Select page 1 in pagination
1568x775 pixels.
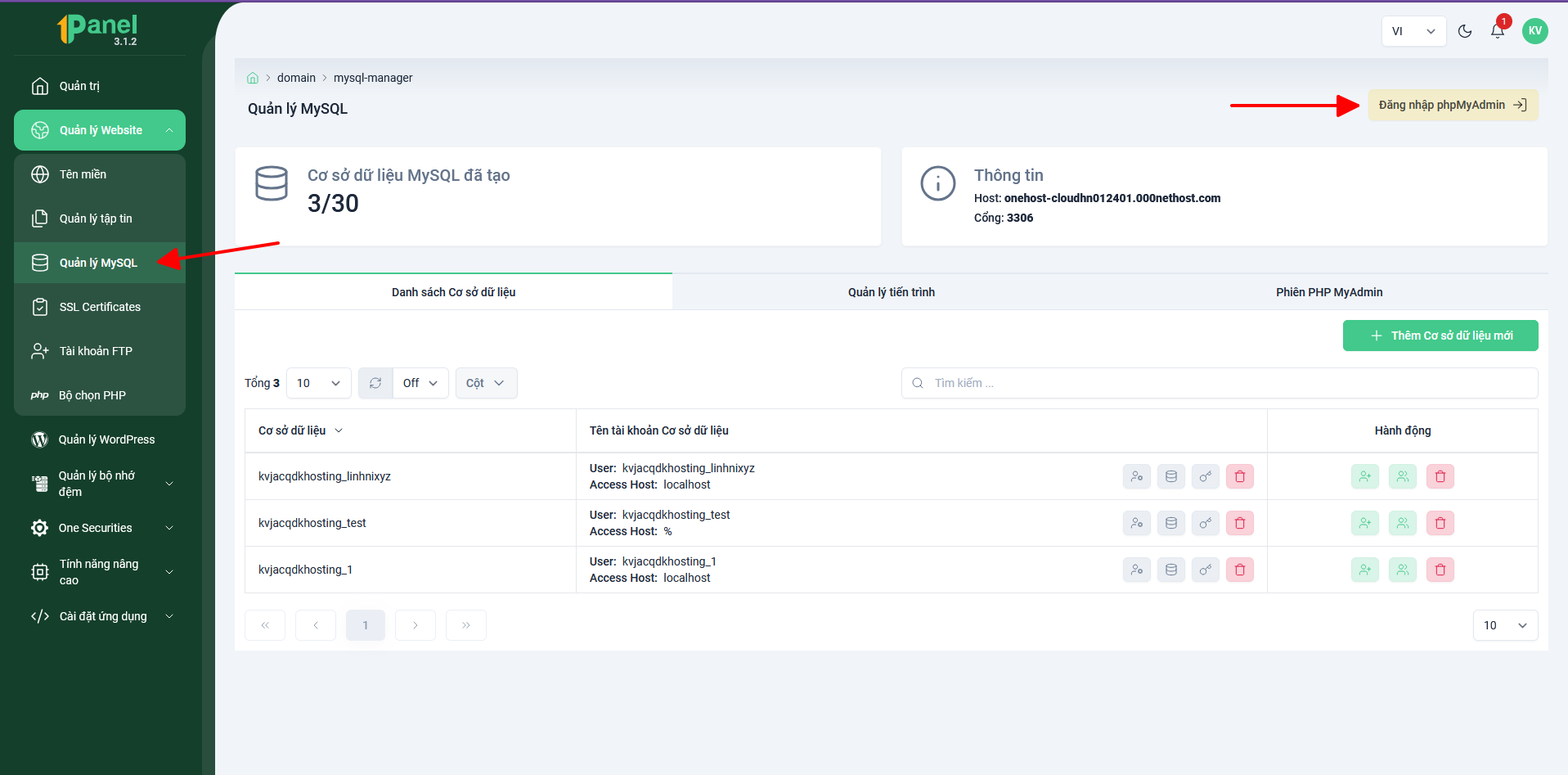[366, 625]
